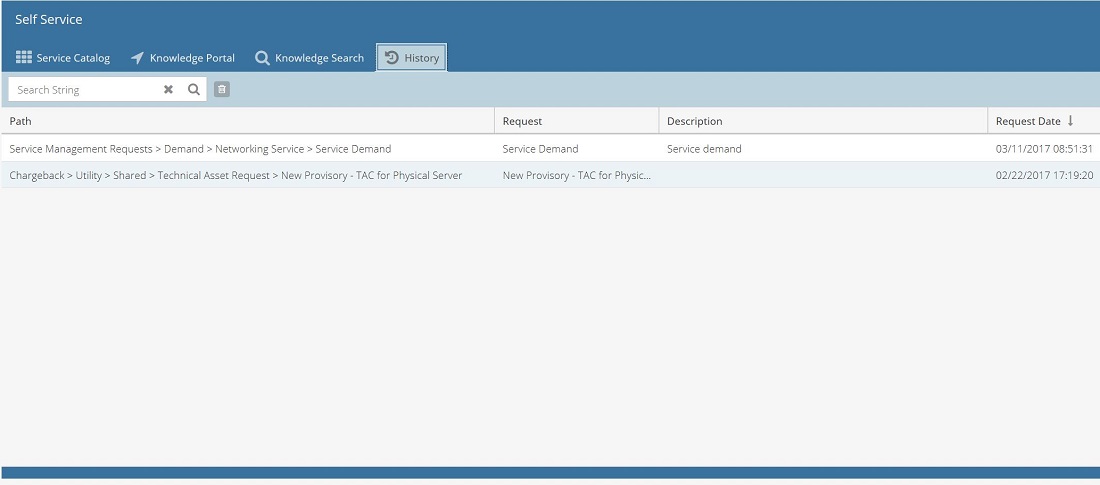Select the Networking Service > Service Demand path row

pyautogui.click(x=200, y=149)
